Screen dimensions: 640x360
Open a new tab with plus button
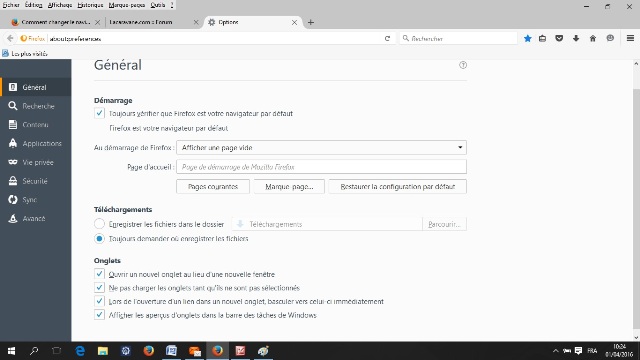(x=311, y=22)
